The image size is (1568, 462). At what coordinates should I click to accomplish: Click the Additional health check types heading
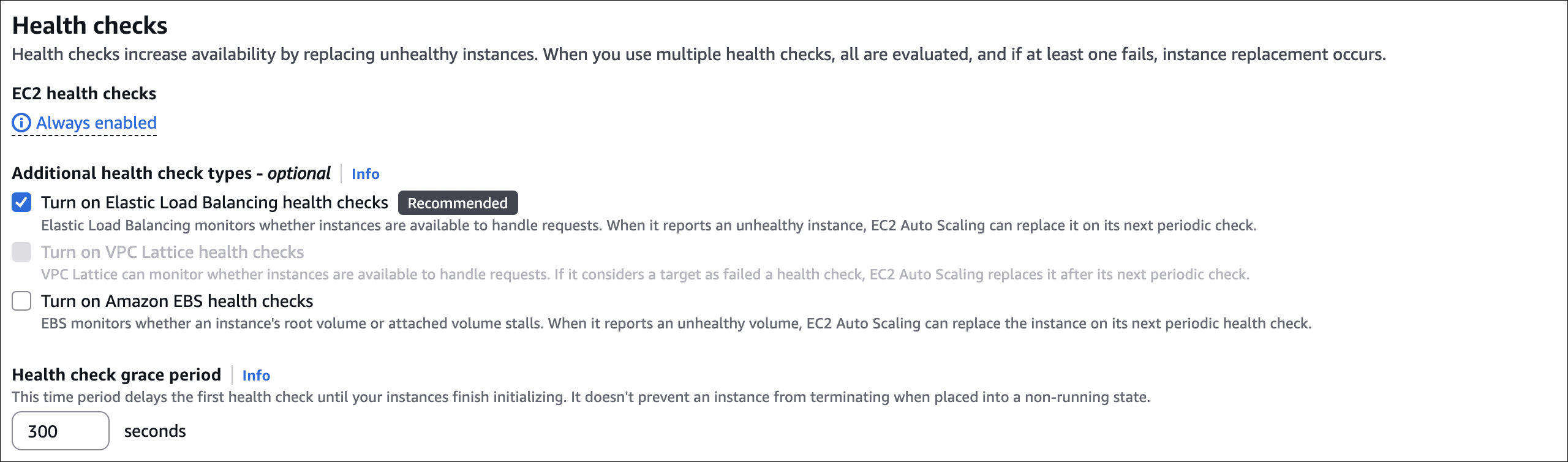pyautogui.click(x=171, y=173)
